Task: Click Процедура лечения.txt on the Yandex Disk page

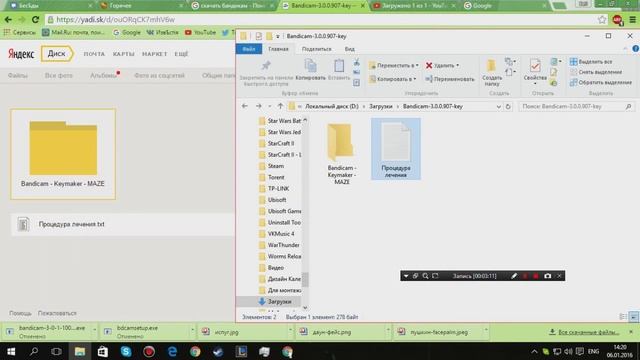Action: 71,224
